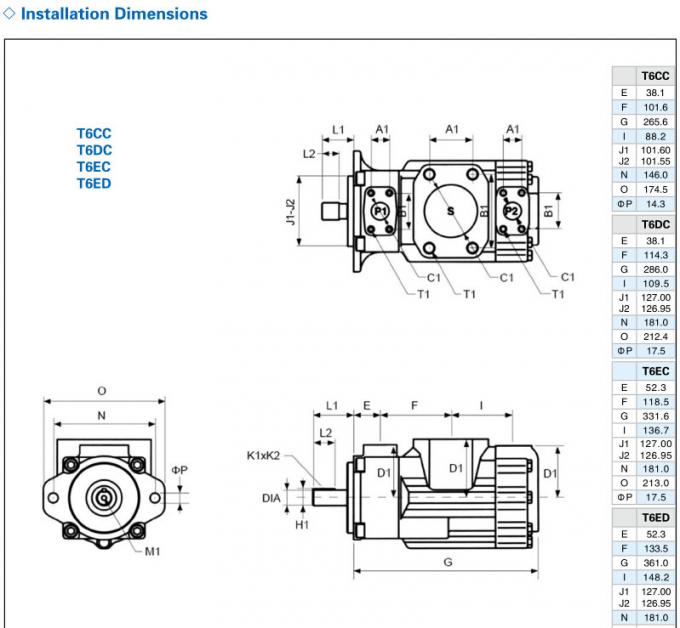The height and width of the screenshot is (628, 680).
Task: Click the 101.6 value in T6CC table
Action: coord(655,108)
